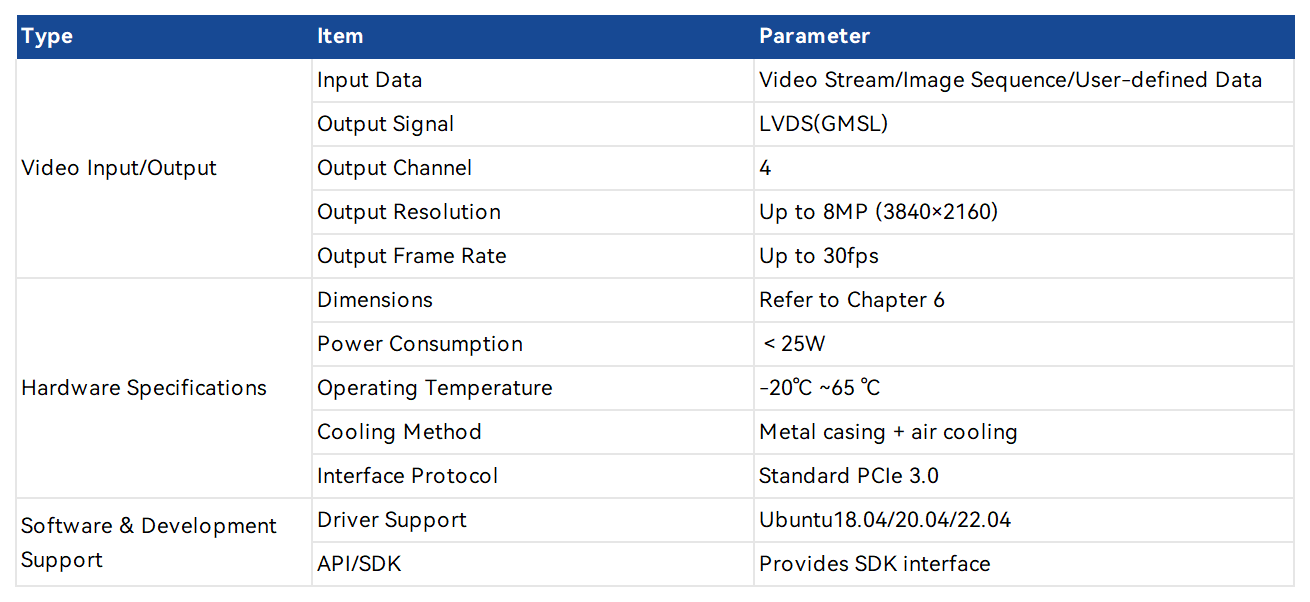Screen dimensions: 1310x602
Task: Click the "Refer to Chapter 6" text
Action: coord(851,300)
